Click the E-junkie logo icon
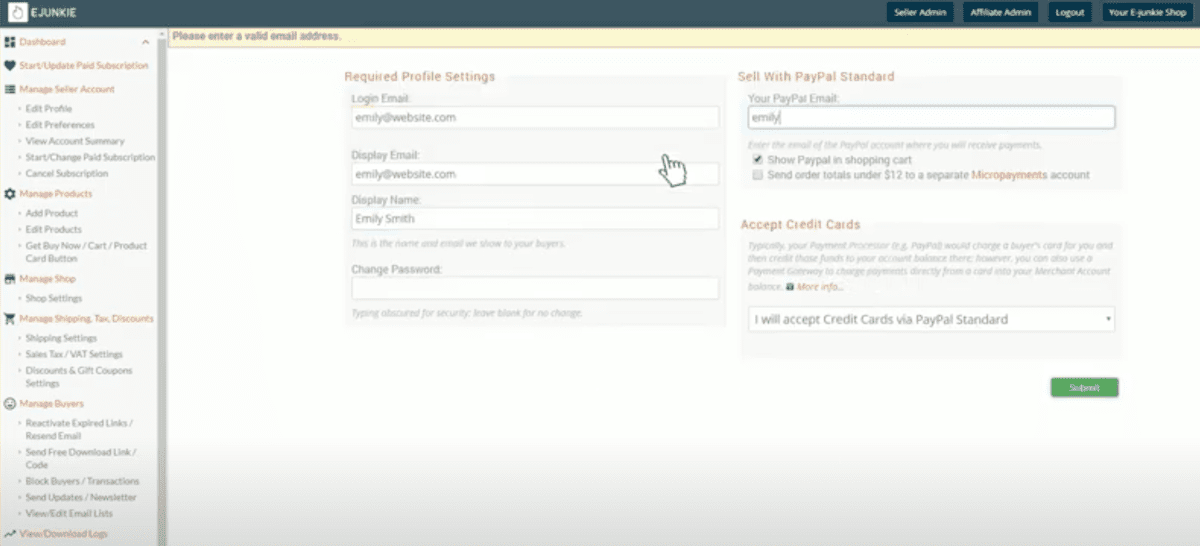The image size is (1200, 546). click(18, 12)
